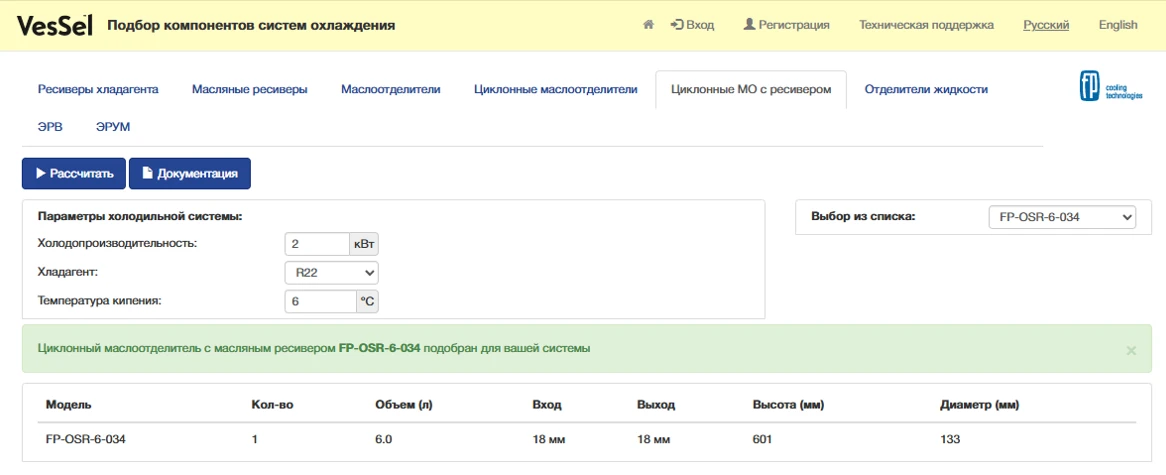Viewport: 1166px width, 475px height.
Task: Click the Выход column header
Action: pyautogui.click(x=656, y=405)
